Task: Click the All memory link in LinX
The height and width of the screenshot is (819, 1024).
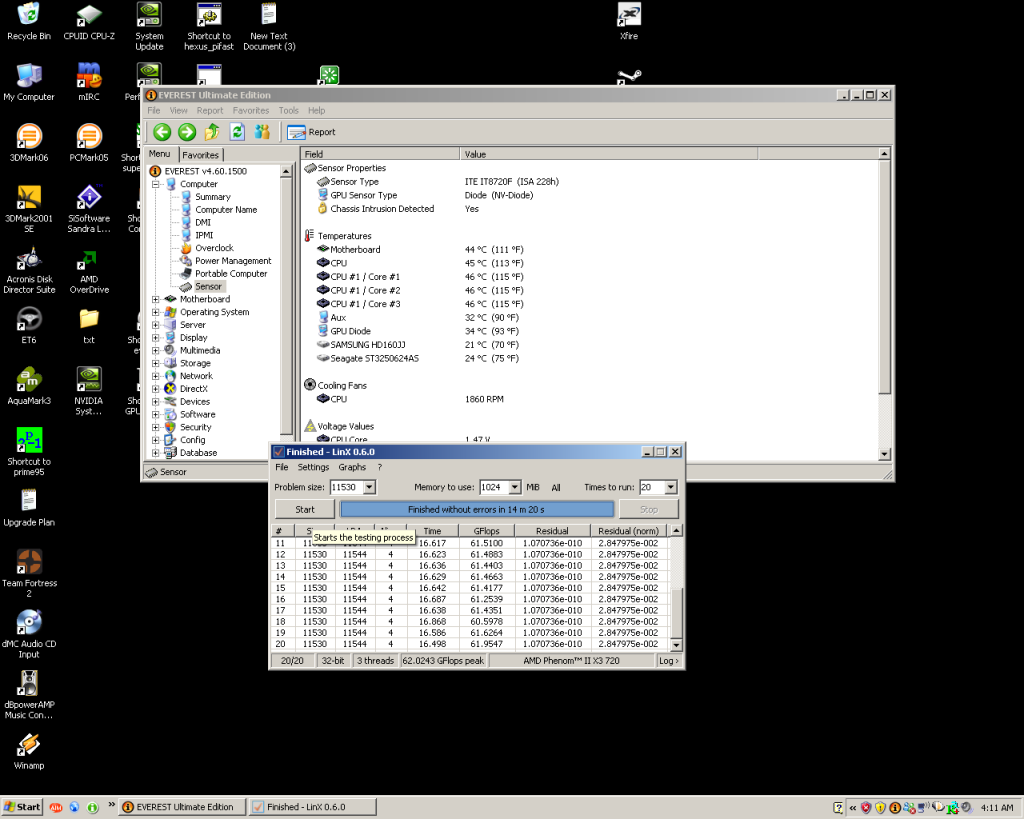Action: point(556,488)
